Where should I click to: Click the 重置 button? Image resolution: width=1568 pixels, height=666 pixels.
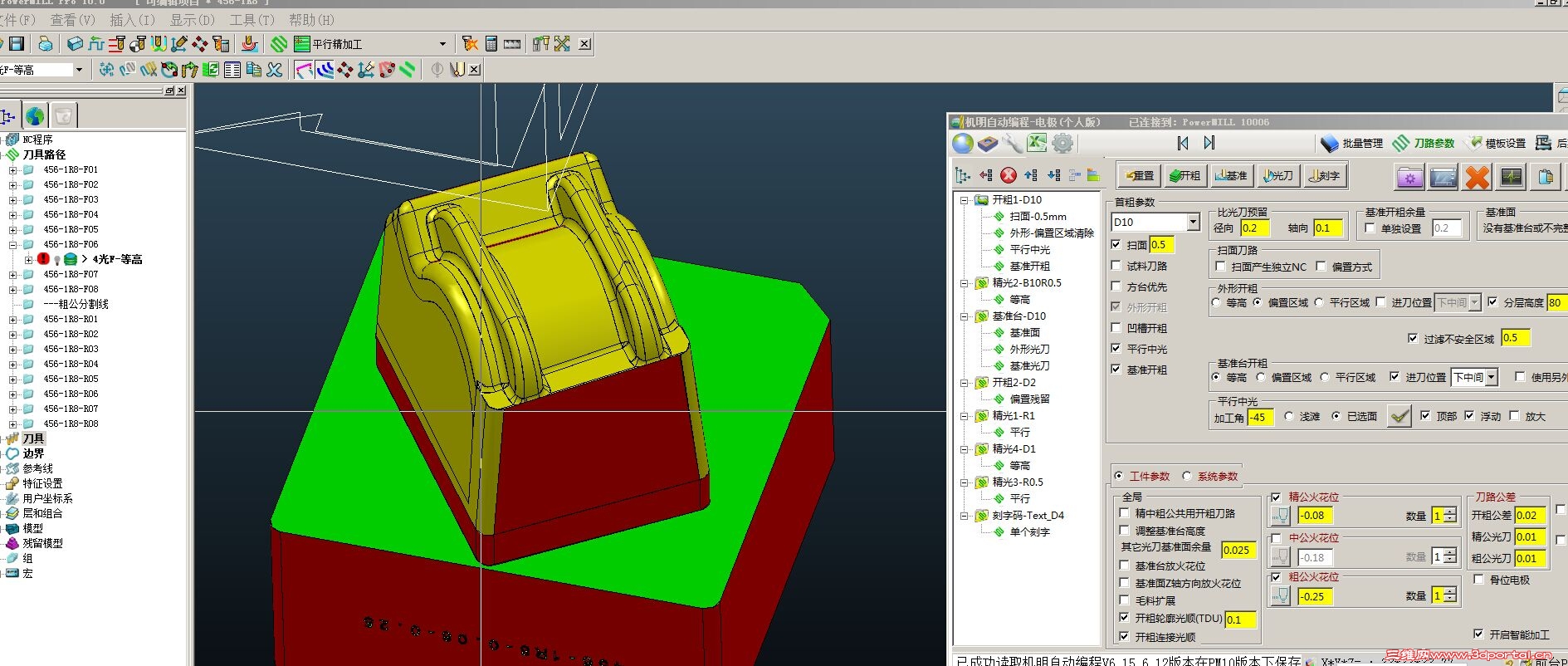(x=1138, y=175)
